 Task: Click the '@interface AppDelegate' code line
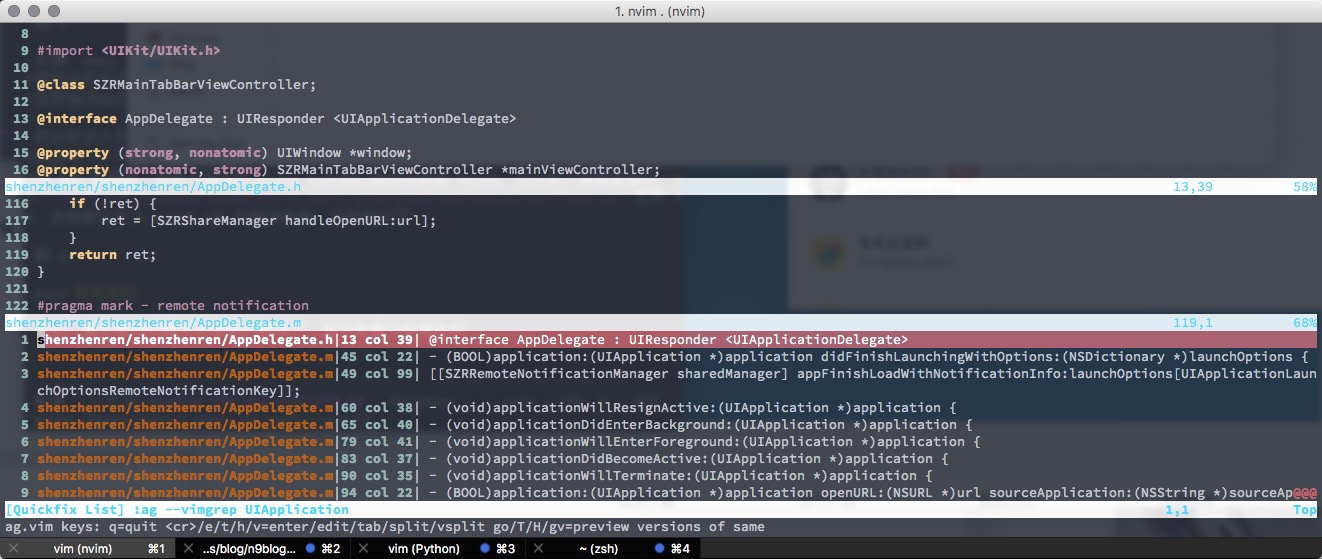tap(277, 119)
